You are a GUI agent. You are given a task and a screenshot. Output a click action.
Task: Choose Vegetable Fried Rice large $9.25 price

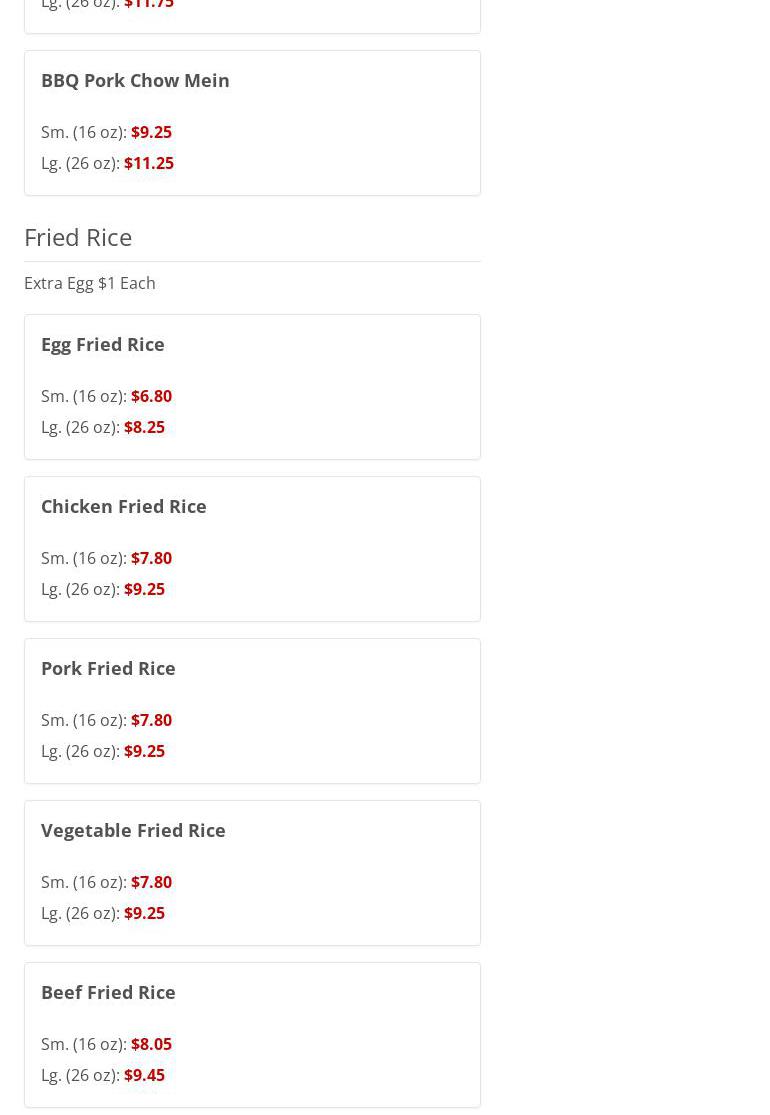pos(144,913)
